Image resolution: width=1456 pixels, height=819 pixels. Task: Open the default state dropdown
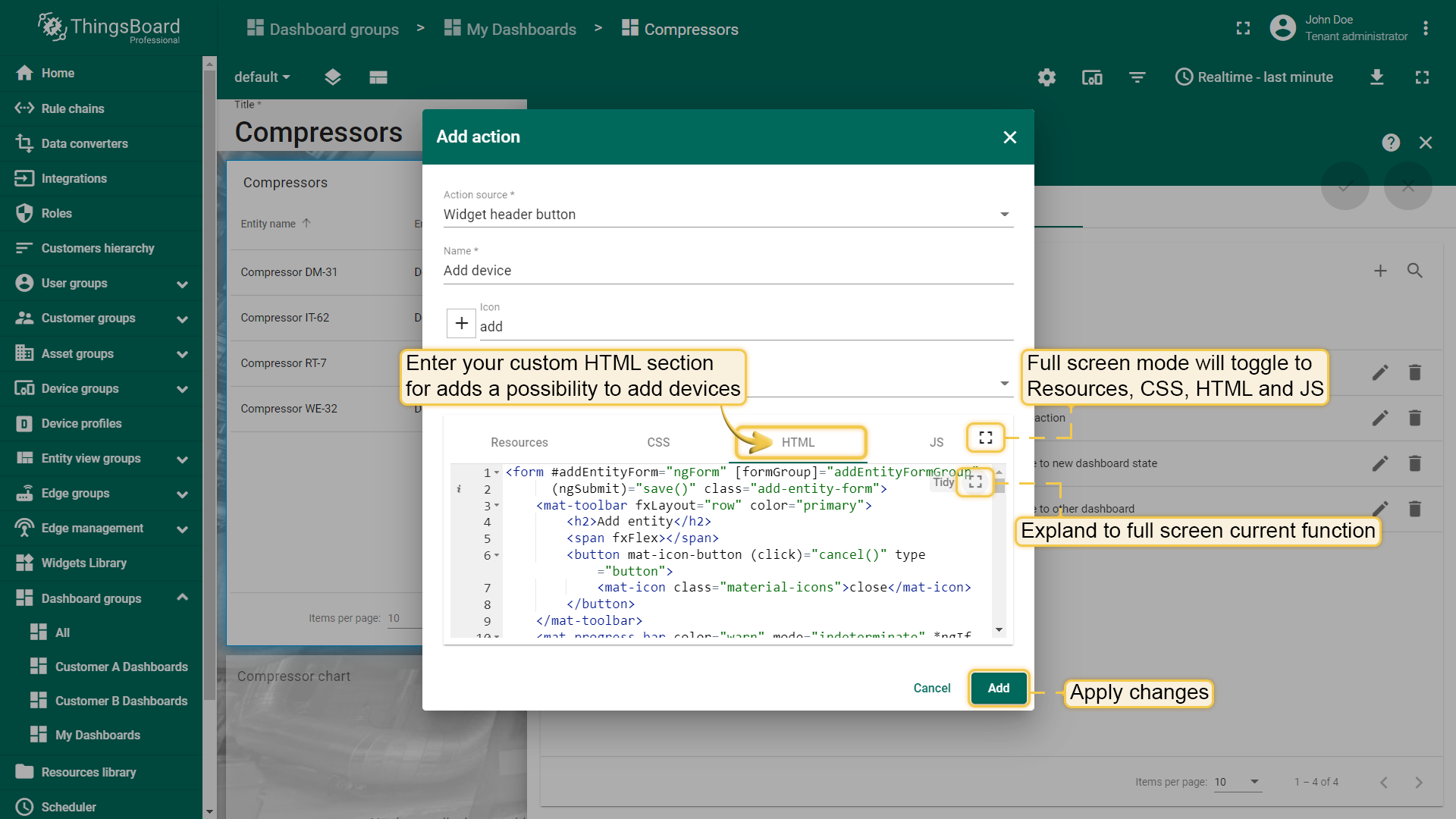(x=262, y=77)
